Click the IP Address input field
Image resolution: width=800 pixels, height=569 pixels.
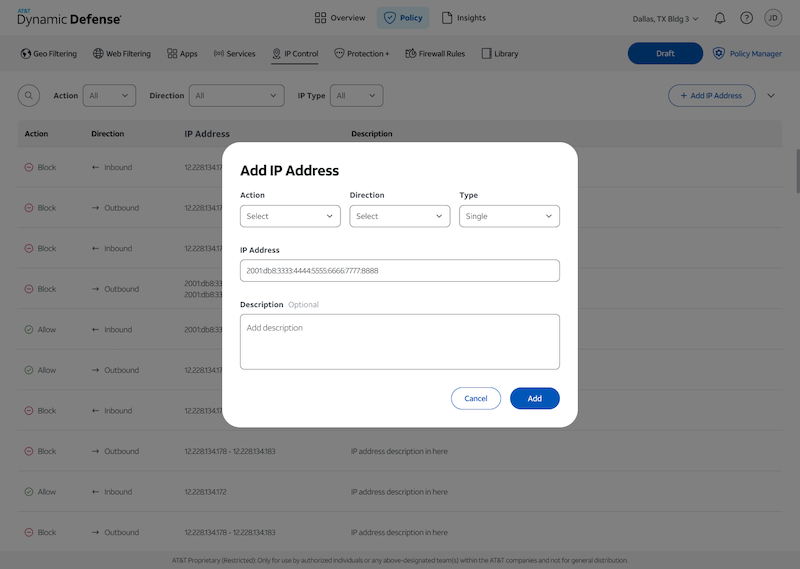pos(399,270)
